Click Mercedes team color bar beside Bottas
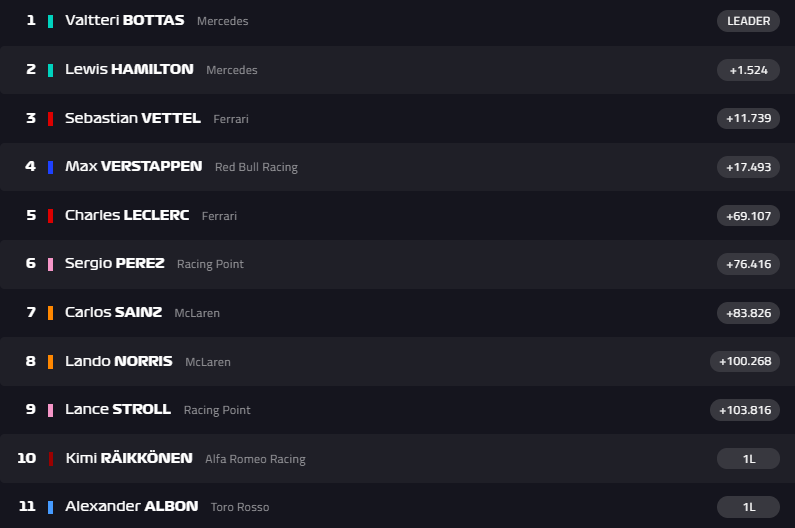 click(x=50, y=21)
